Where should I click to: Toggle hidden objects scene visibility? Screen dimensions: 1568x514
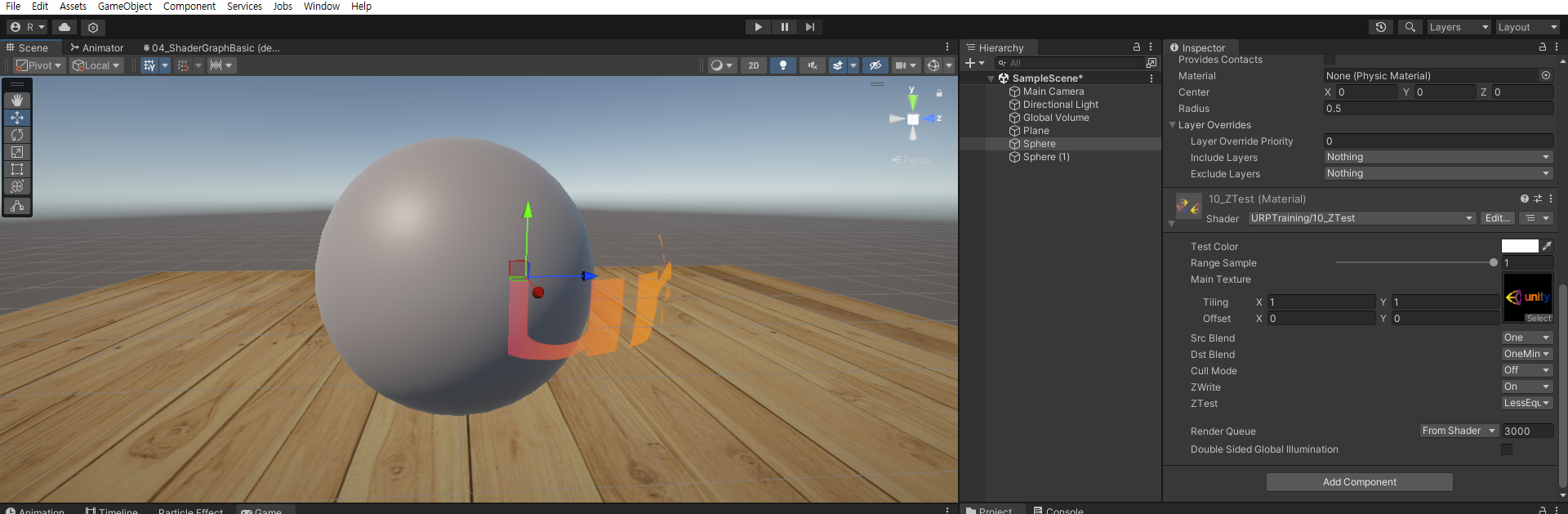(875, 65)
